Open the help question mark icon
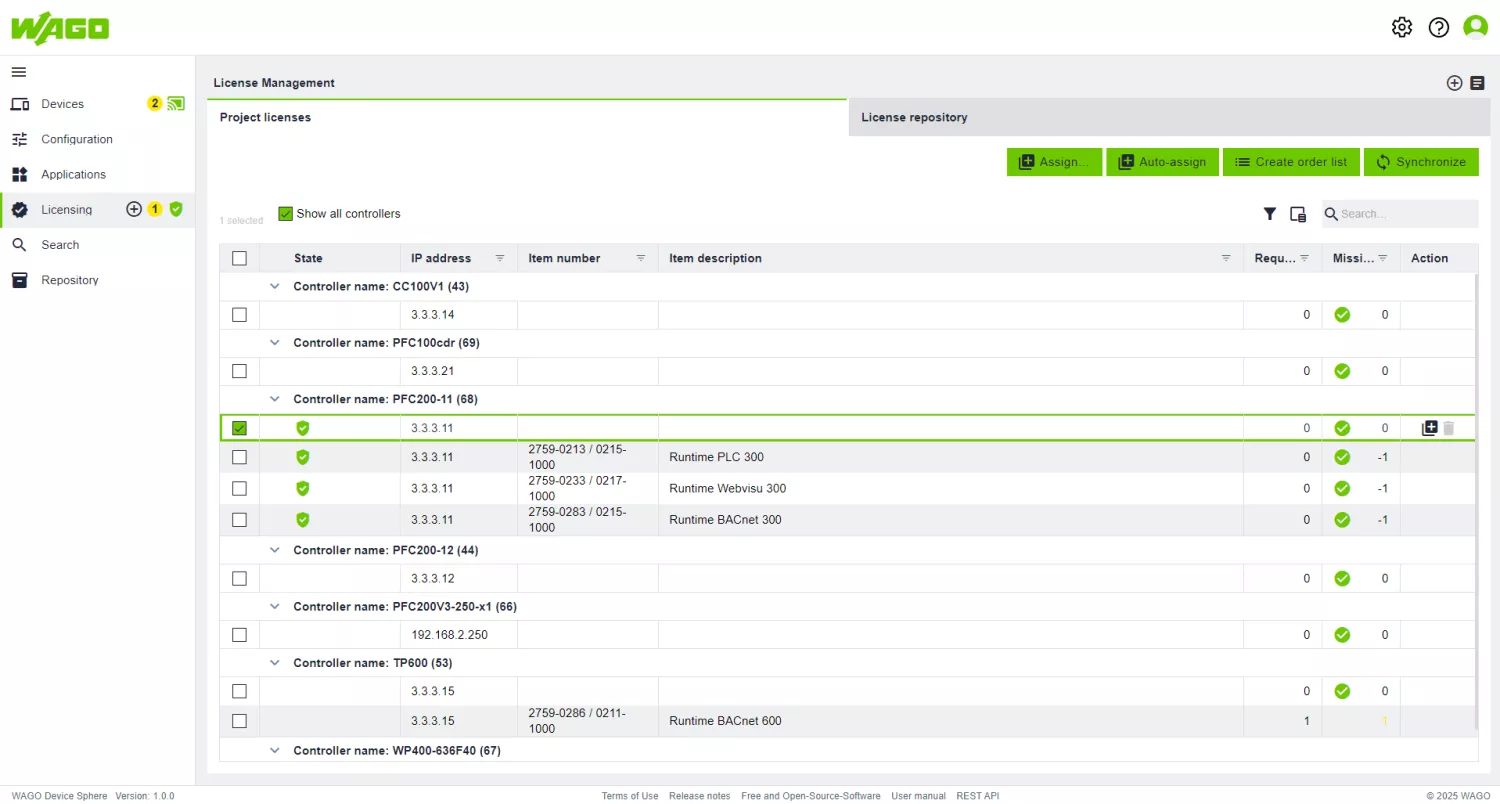 click(1439, 28)
